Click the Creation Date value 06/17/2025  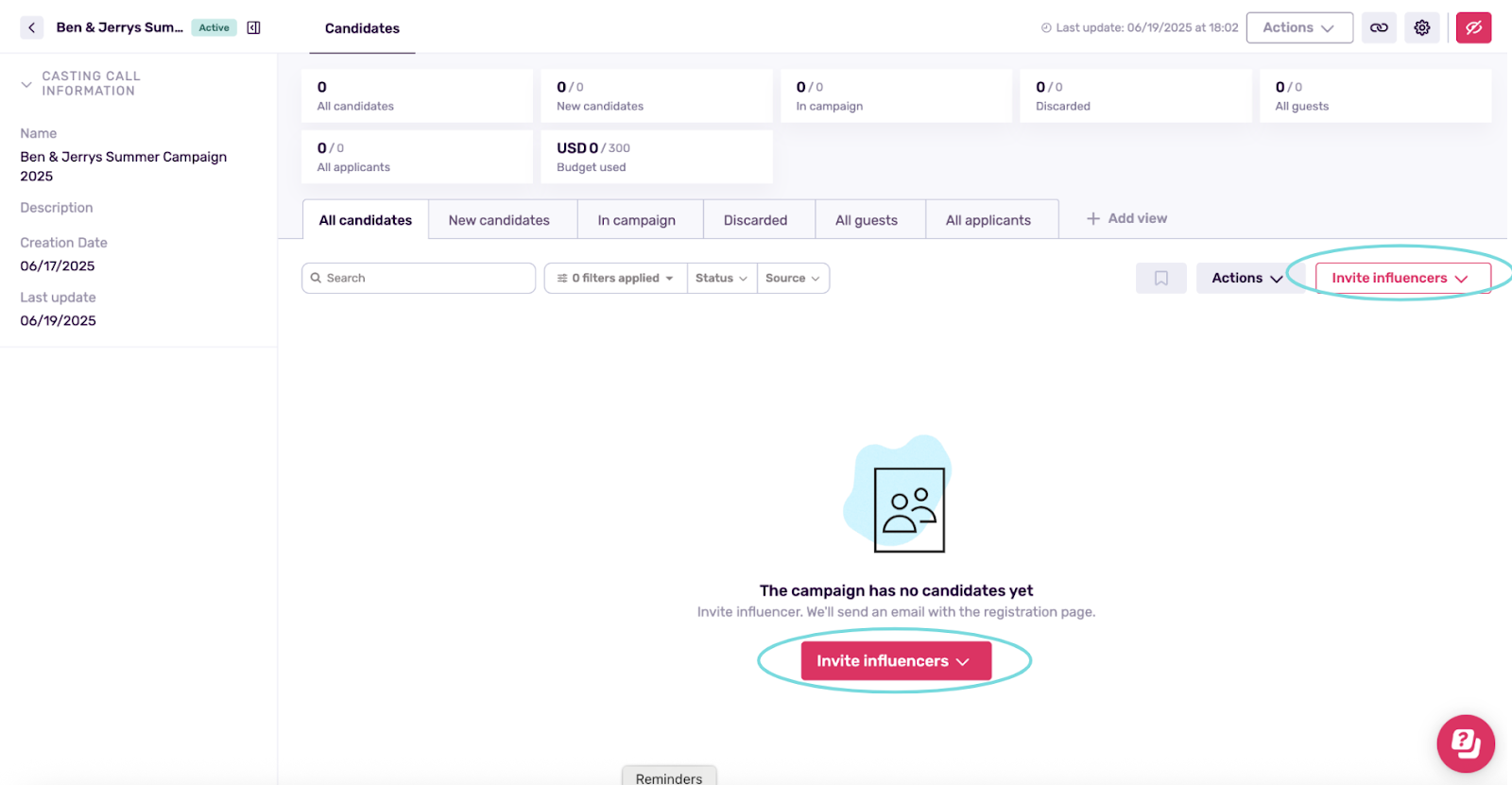click(58, 266)
